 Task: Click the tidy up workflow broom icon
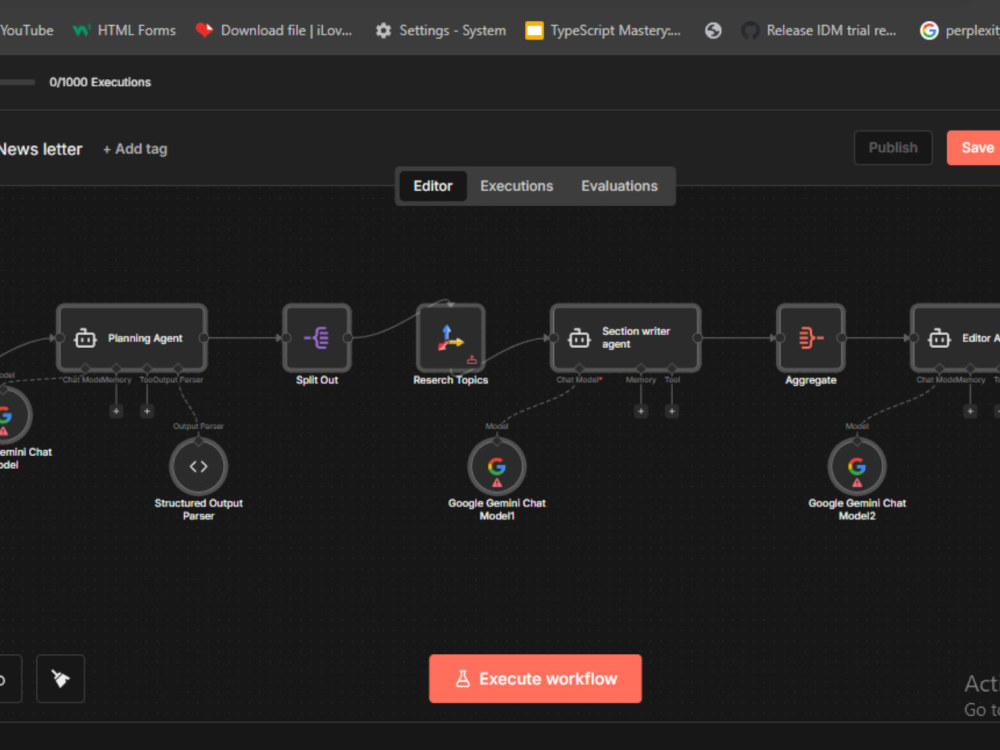[61, 679]
